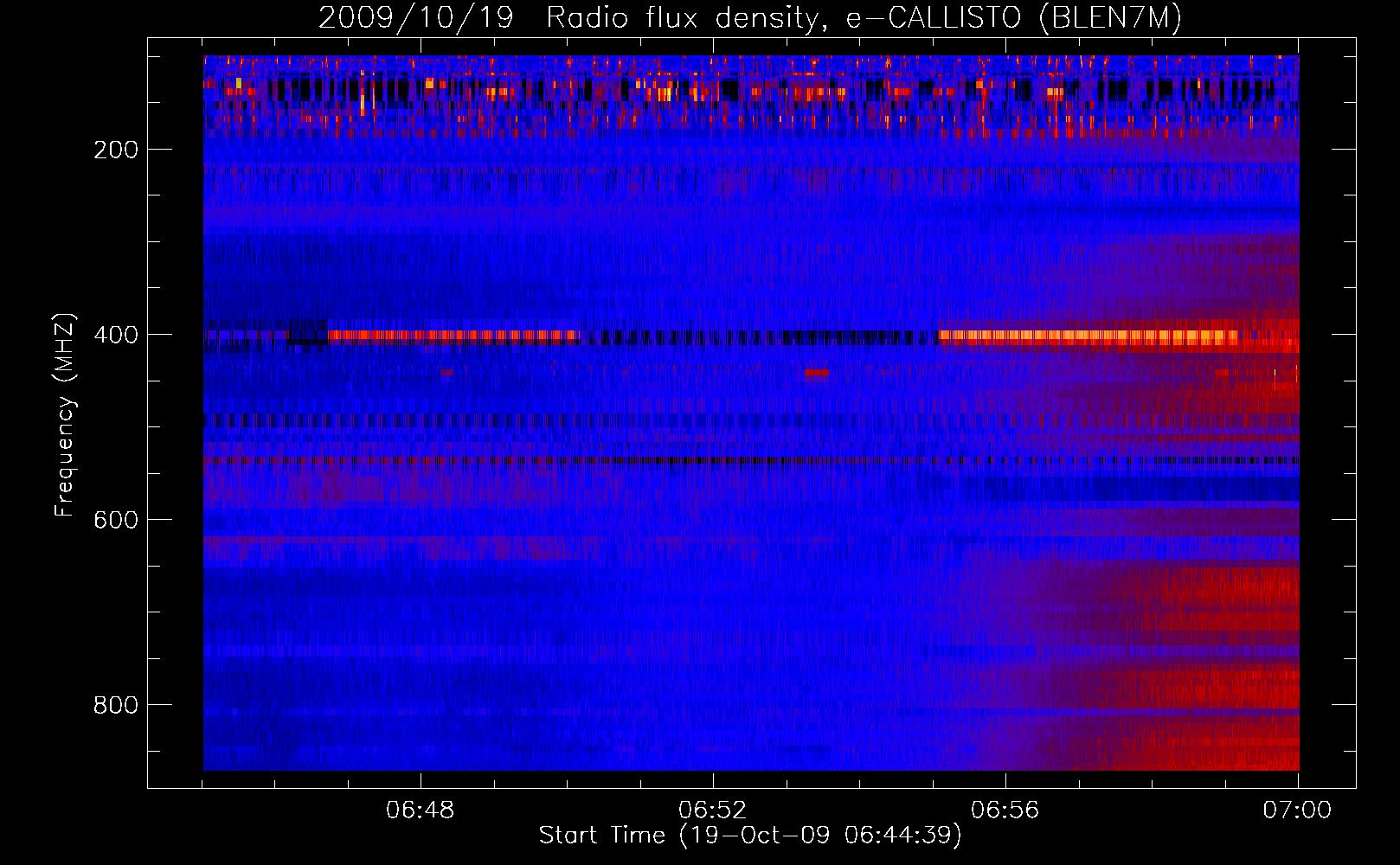The image size is (1400, 865).
Task: Click the 06:48 time tick label
Action: [x=421, y=811]
